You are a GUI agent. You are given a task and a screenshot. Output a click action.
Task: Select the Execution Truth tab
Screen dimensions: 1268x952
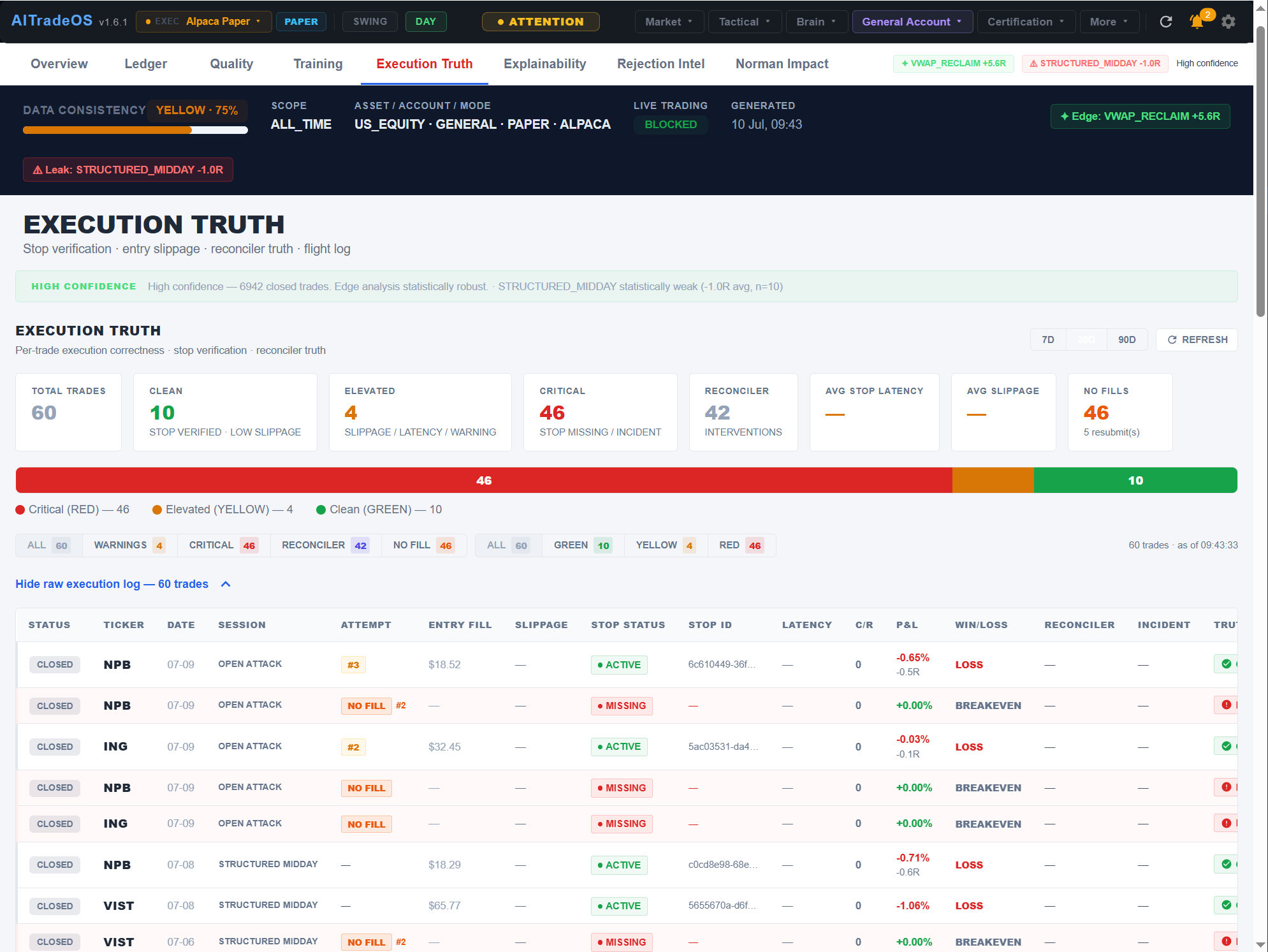(425, 64)
